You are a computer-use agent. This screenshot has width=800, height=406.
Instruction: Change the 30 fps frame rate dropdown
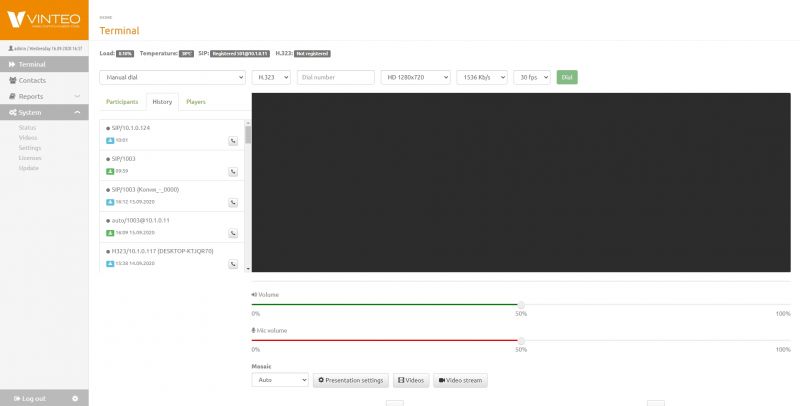click(x=532, y=77)
